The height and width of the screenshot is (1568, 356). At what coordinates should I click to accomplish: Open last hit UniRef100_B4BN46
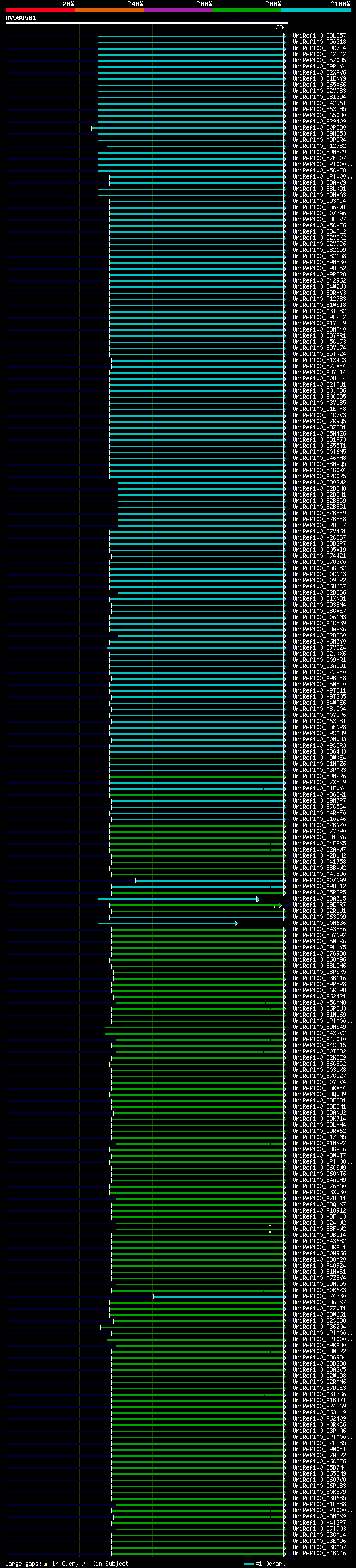coord(319,1554)
